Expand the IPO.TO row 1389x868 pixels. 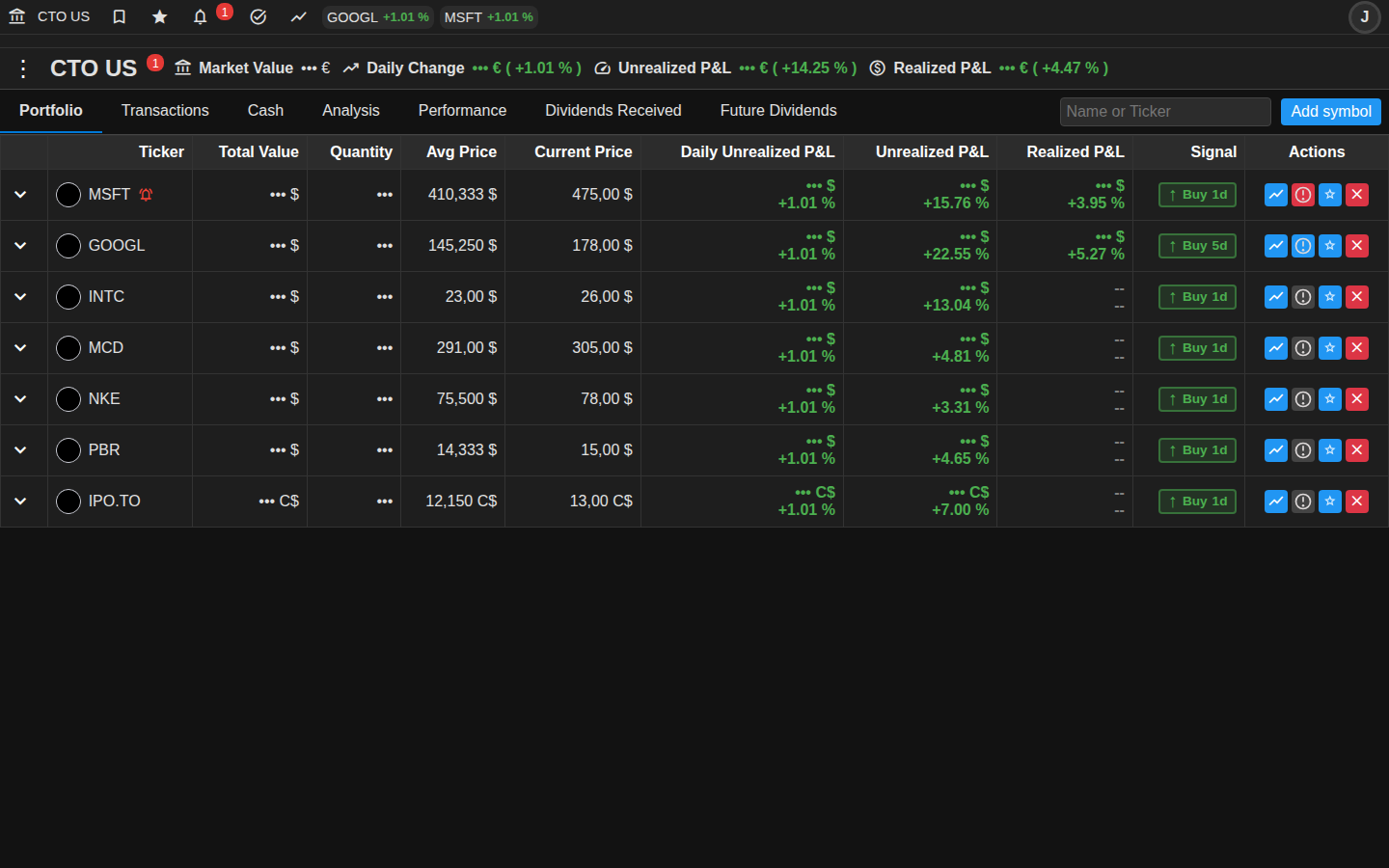pos(20,502)
